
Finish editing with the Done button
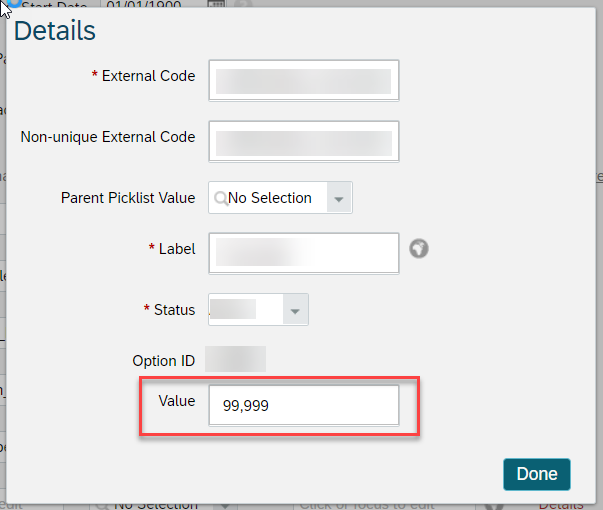pyautogui.click(x=536, y=474)
